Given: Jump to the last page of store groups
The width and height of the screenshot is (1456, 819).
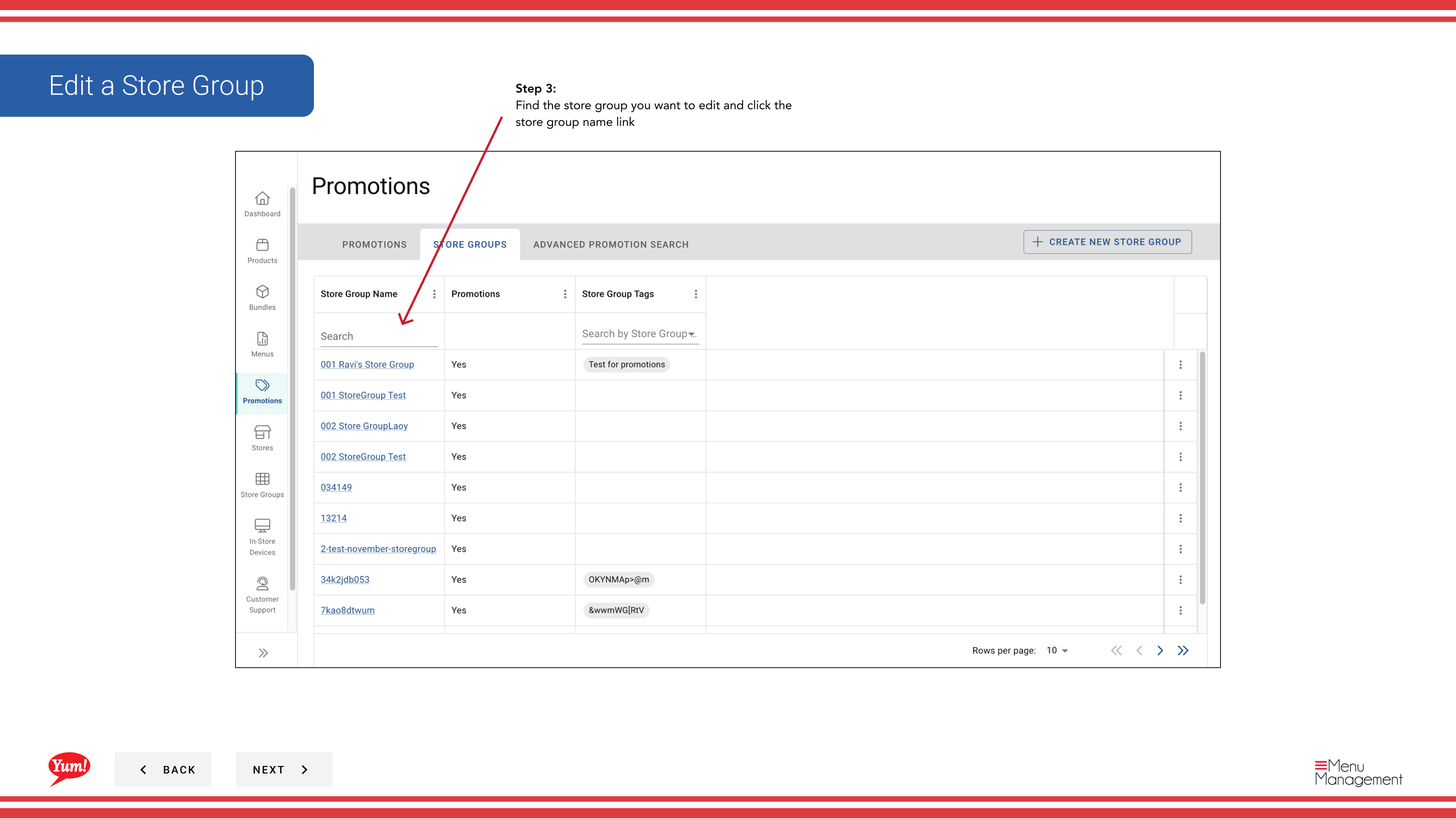Looking at the screenshot, I should tap(1183, 651).
